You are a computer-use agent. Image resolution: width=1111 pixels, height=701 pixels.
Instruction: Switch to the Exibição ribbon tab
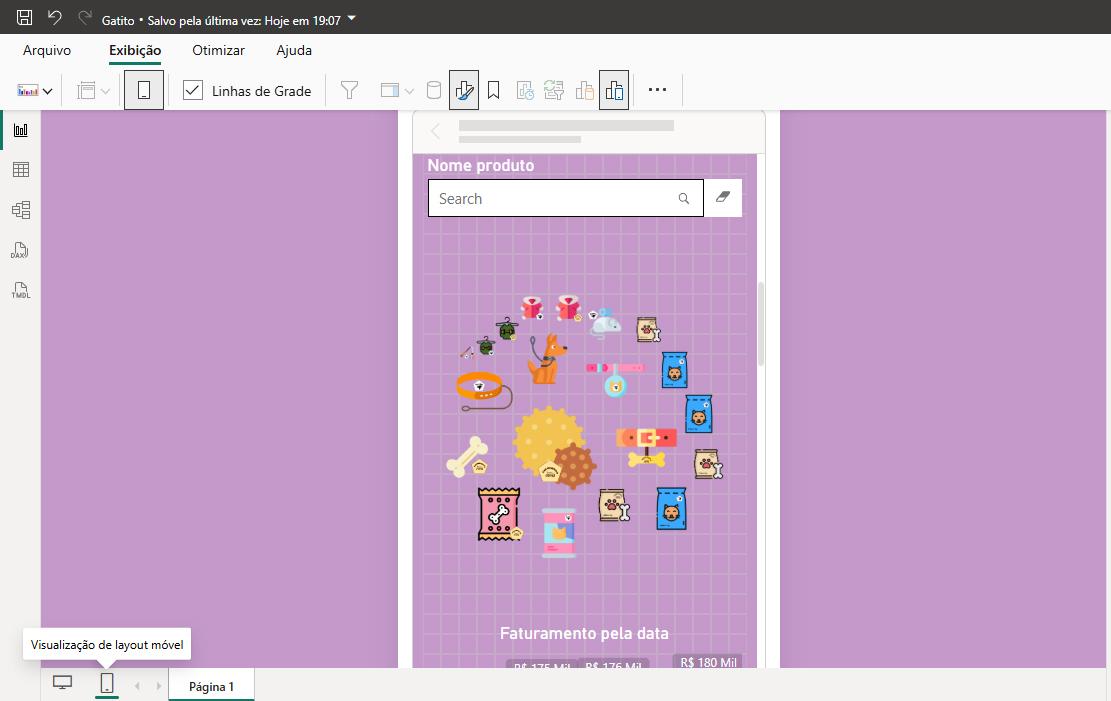(135, 50)
